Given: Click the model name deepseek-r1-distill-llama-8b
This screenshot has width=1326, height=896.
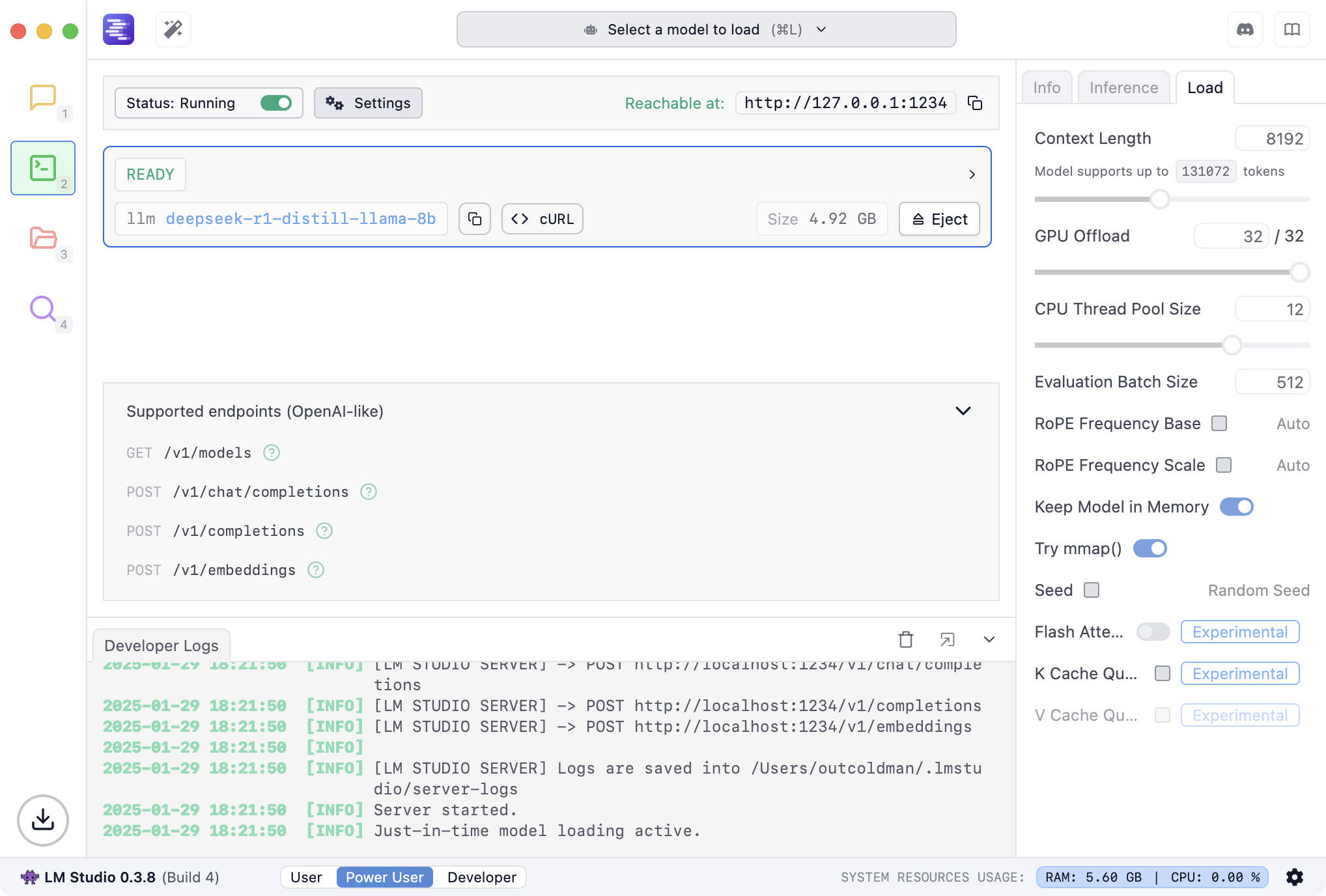Looking at the screenshot, I should click(x=301, y=219).
